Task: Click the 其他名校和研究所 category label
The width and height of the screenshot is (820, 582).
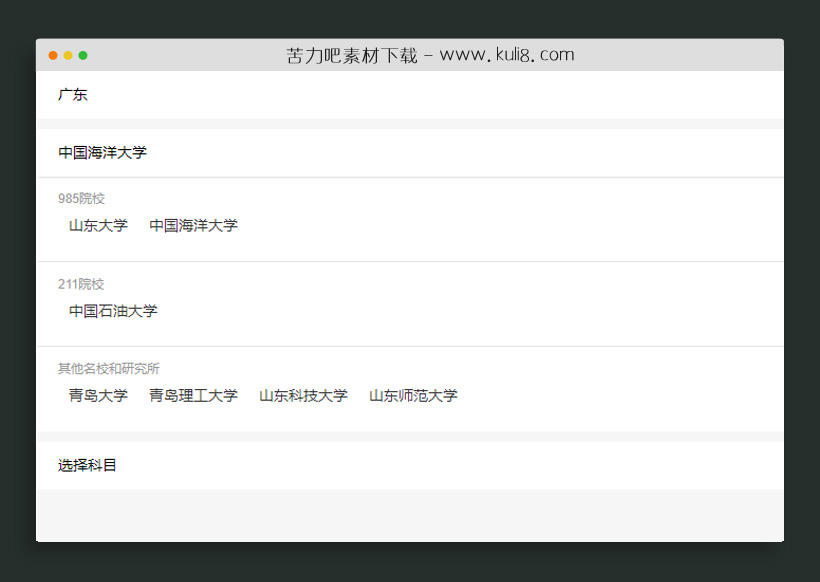Action: [108, 369]
